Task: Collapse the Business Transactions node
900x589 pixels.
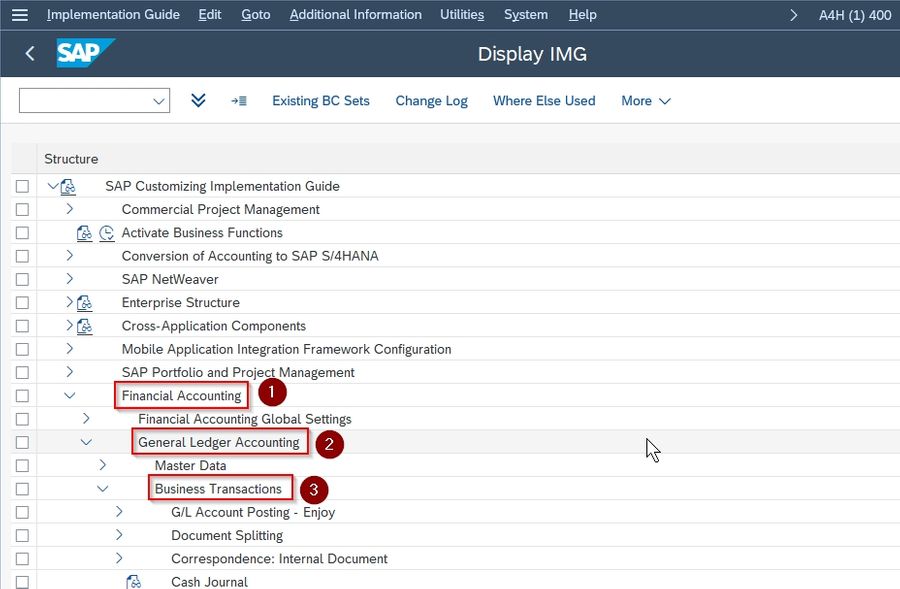Action: pyautogui.click(x=103, y=488)
